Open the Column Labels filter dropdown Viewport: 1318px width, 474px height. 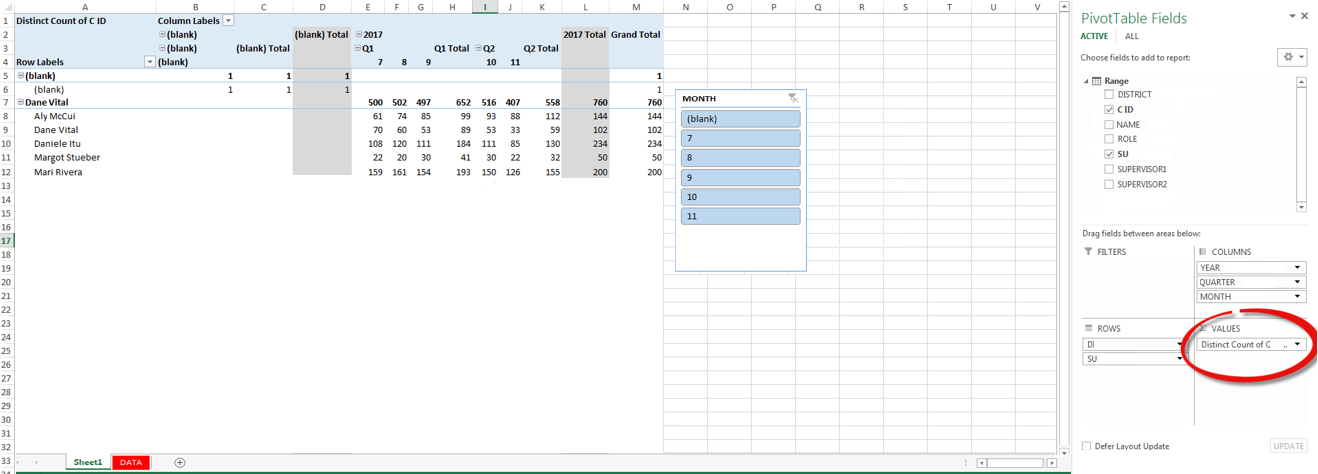[228, 20]
